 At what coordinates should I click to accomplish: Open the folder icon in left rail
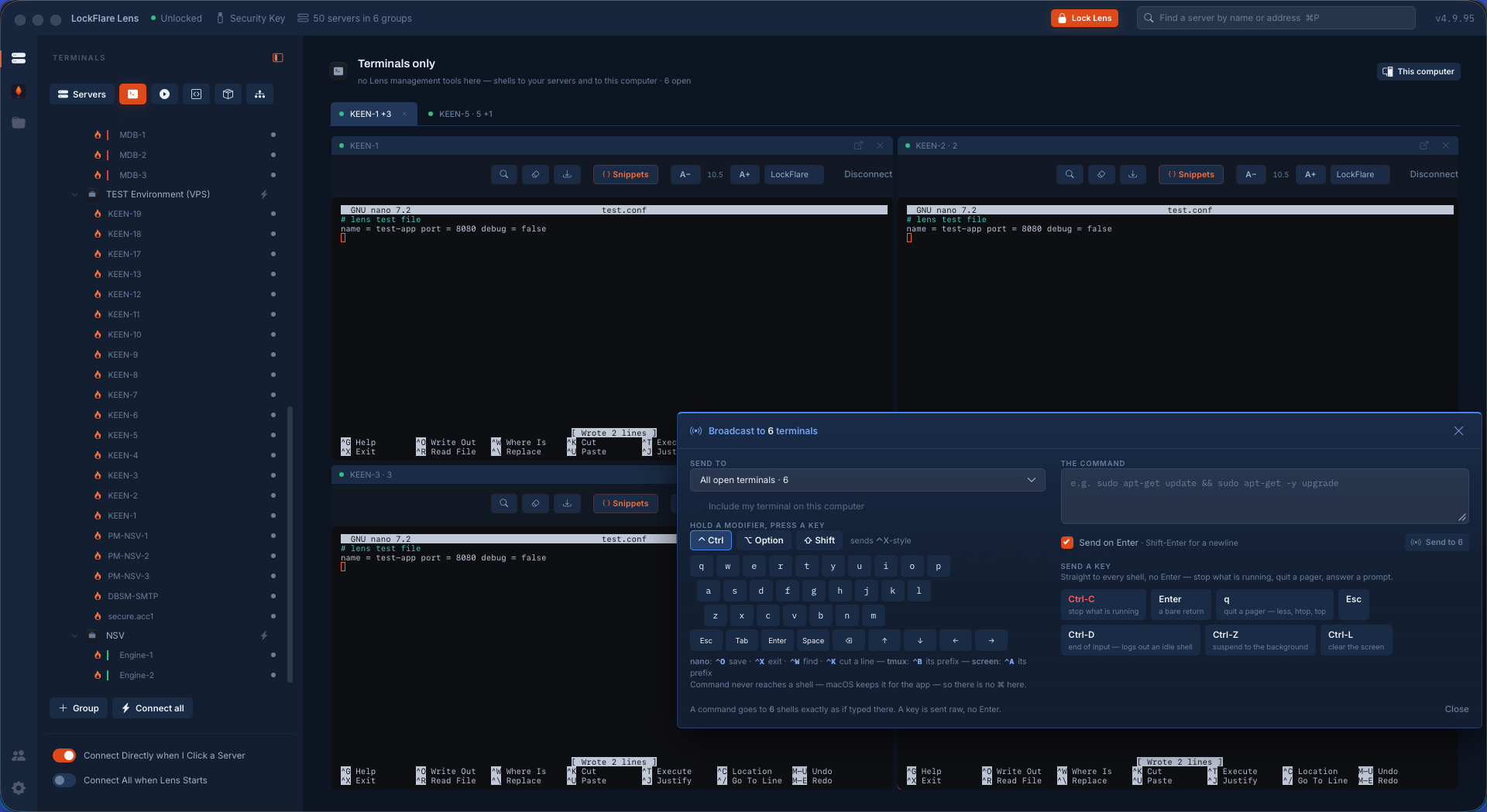click(19, 123)
